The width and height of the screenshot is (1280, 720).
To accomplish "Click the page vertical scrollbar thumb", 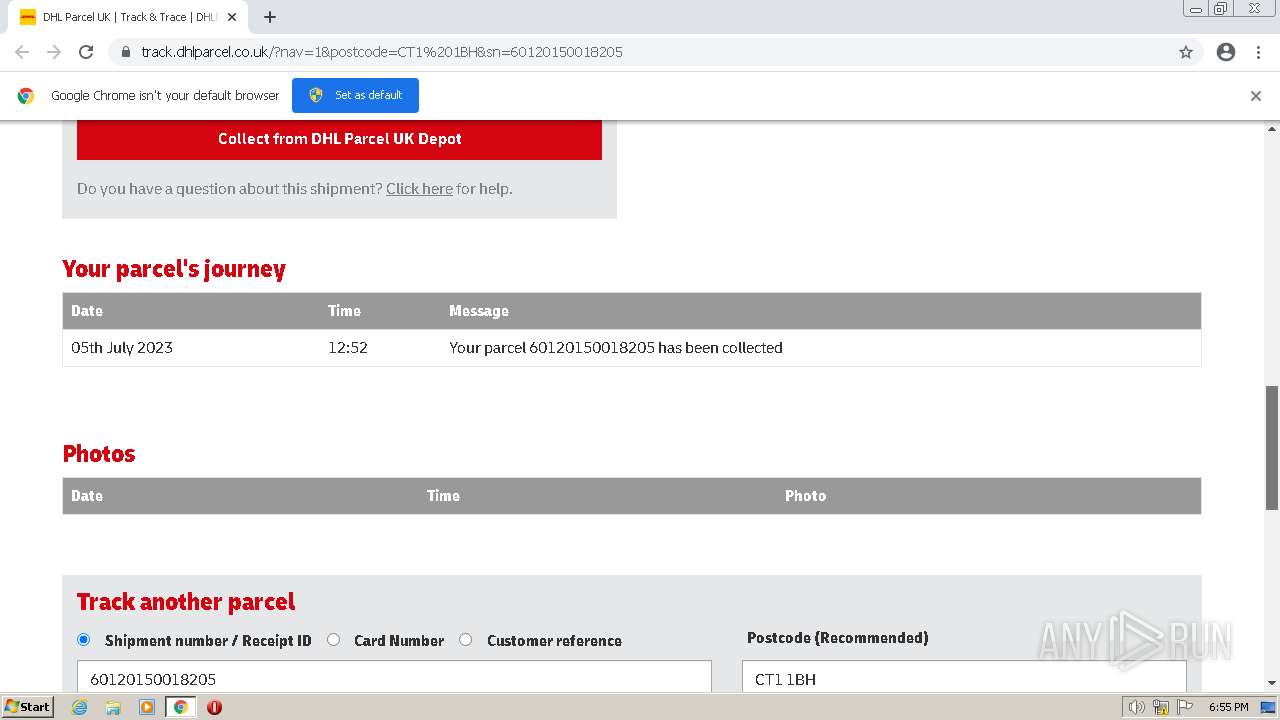I will pyautogui.click(x=1272, y=447).
